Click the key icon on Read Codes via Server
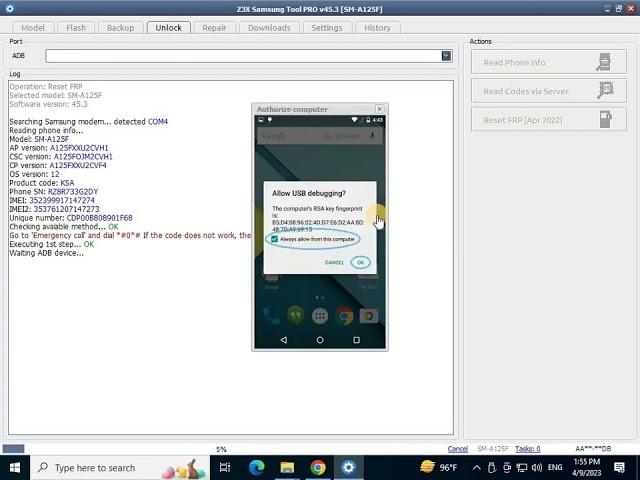 click(605, 90)
